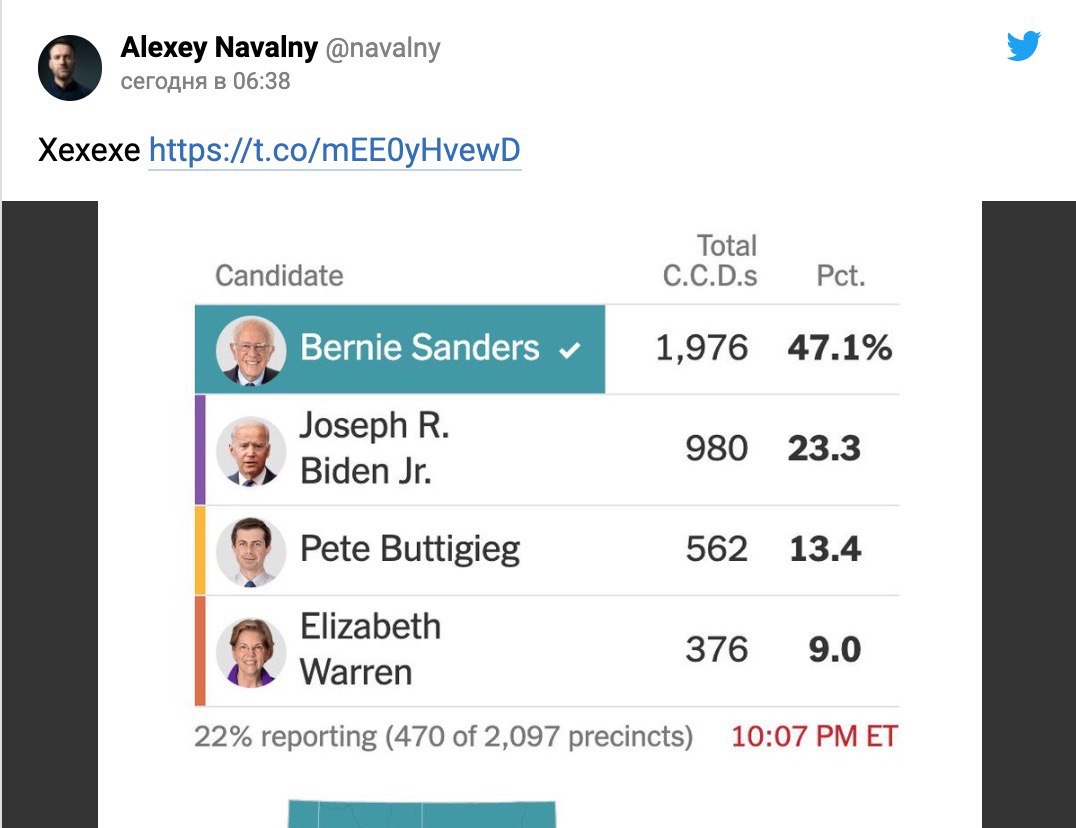Click the tweet timestamp сегодня в 06:38

(205, 81)
